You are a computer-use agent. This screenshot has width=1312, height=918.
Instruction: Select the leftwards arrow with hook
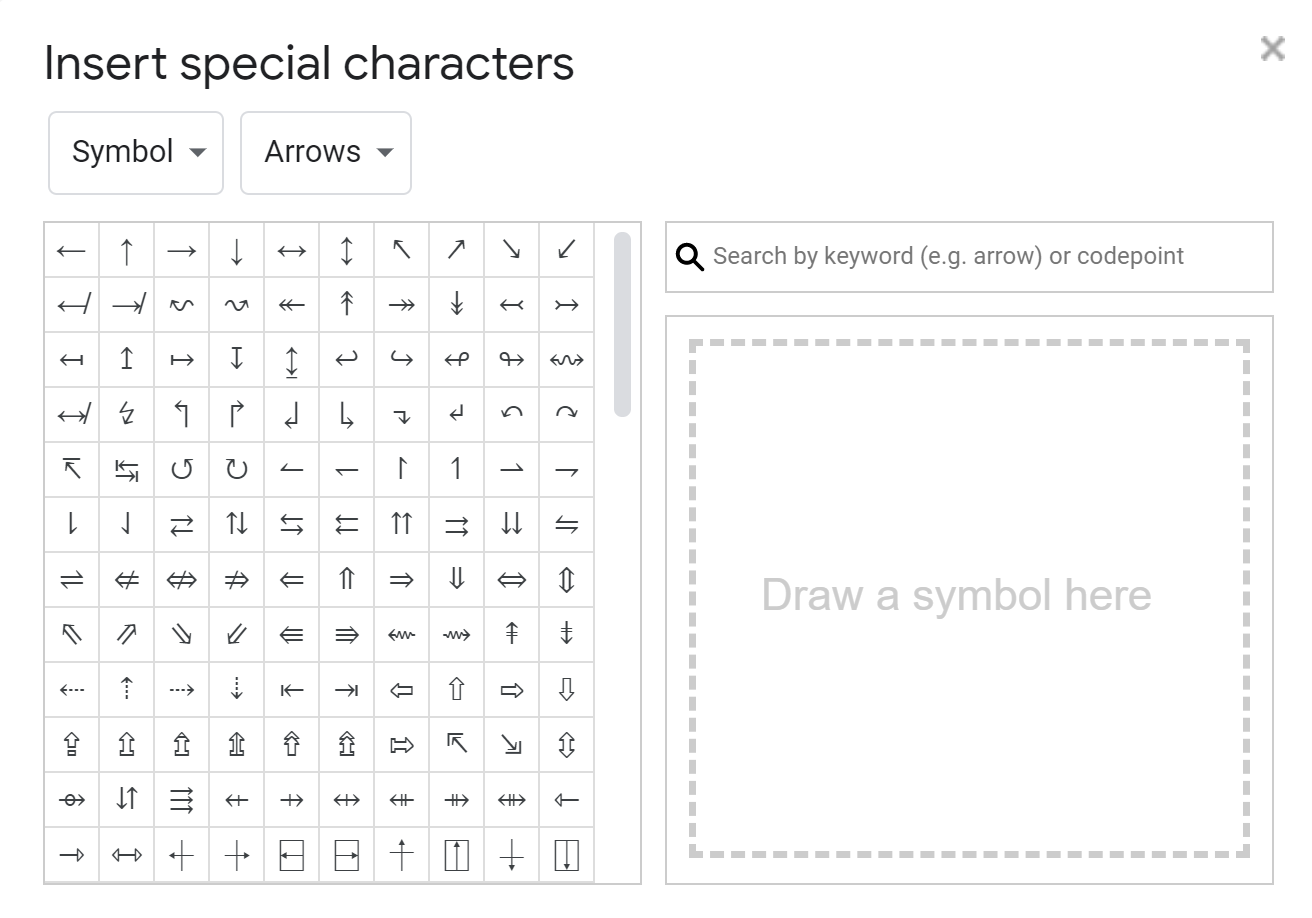[x=347, y=359]
